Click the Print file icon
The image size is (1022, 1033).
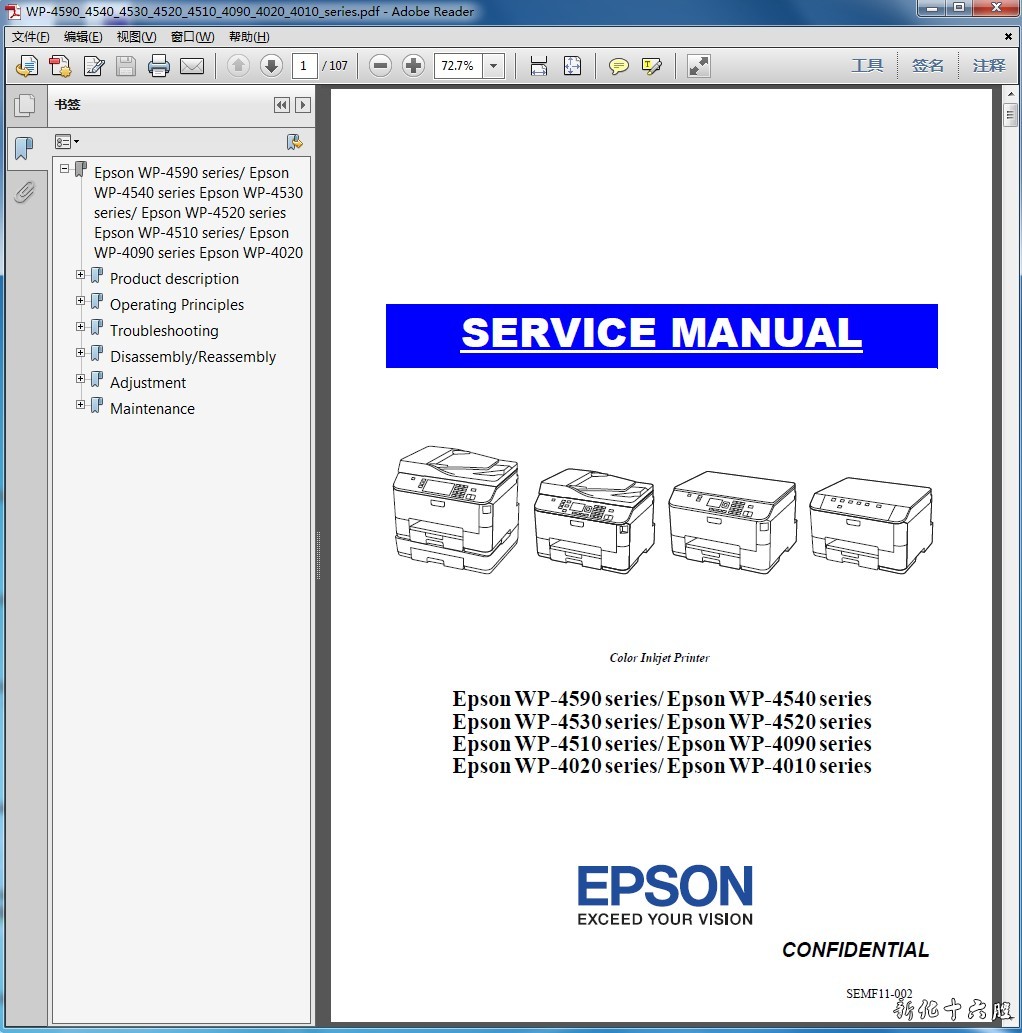159,66
